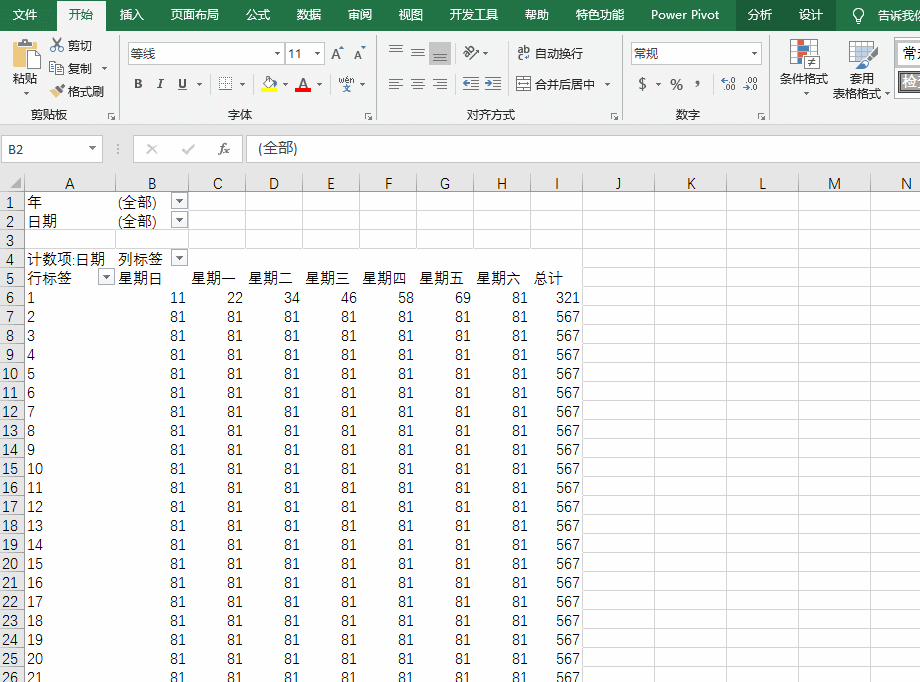This screenshot has width=920, height=682.
Task: Select column J header
Action: click(x=618, y=183)
